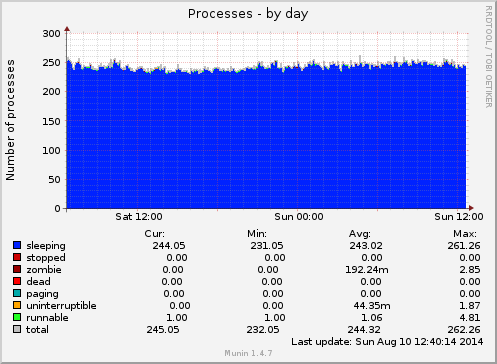The height and width of the screenshot is (364, 497).
Task: Click the 300 y-axis value
Action: click(51, 34)
